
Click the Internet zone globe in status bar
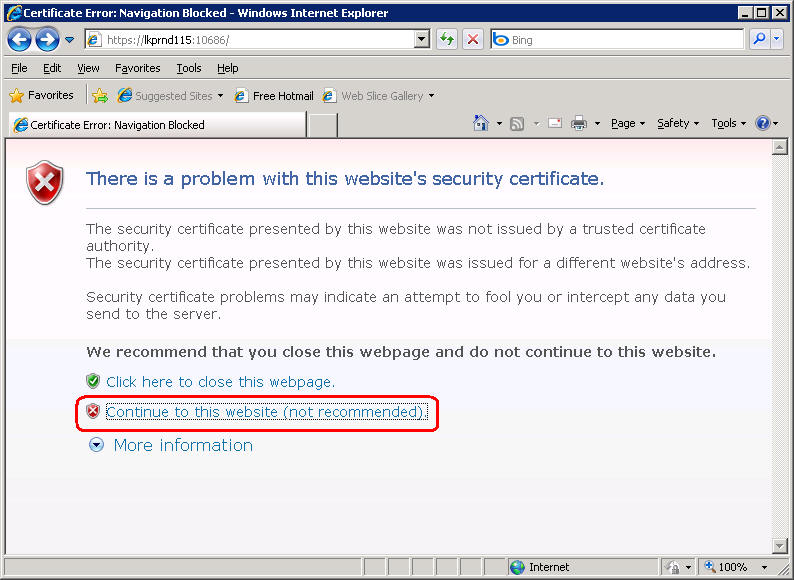(517, 567)
